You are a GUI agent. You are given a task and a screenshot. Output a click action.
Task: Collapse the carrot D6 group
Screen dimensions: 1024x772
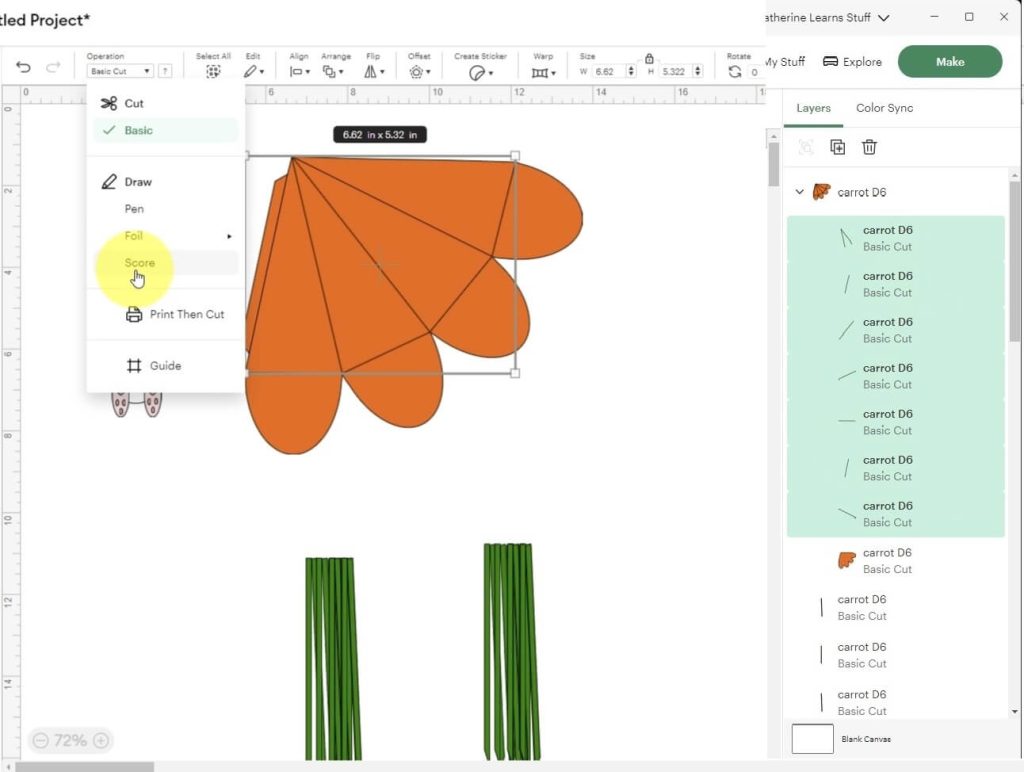click(x=799, y=192)
